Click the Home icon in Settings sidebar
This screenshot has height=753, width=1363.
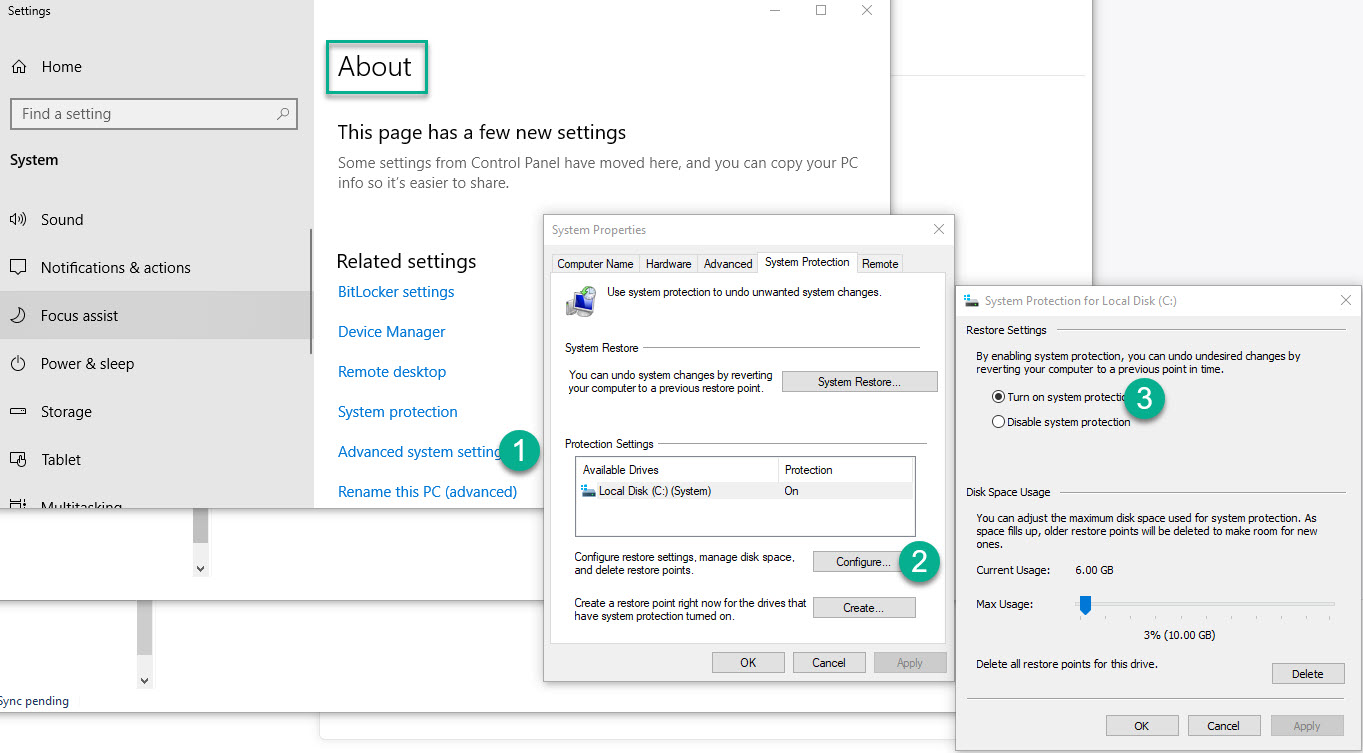click(18, 66)
